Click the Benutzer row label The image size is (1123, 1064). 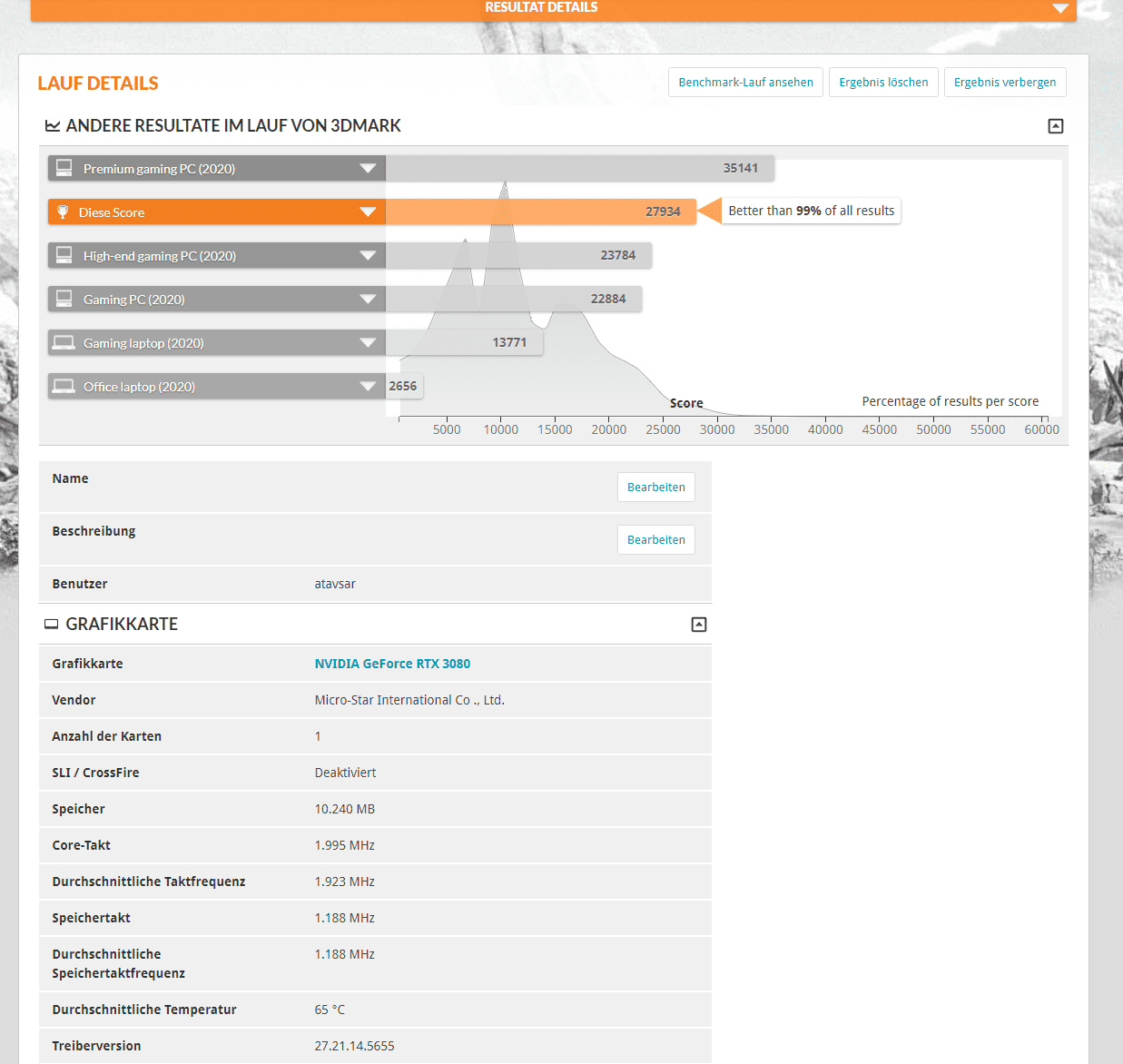click(x=80, y=584)
